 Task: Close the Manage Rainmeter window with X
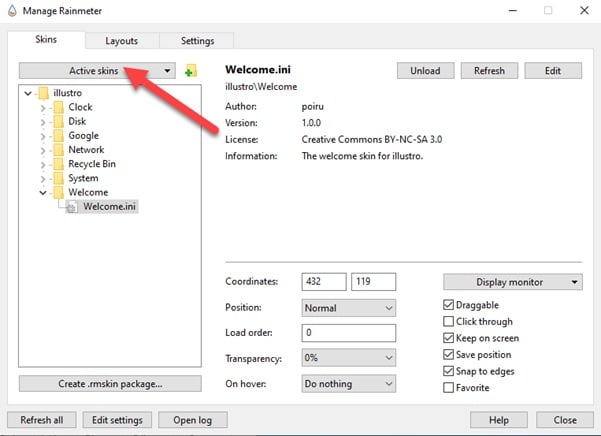click(584, 10)
